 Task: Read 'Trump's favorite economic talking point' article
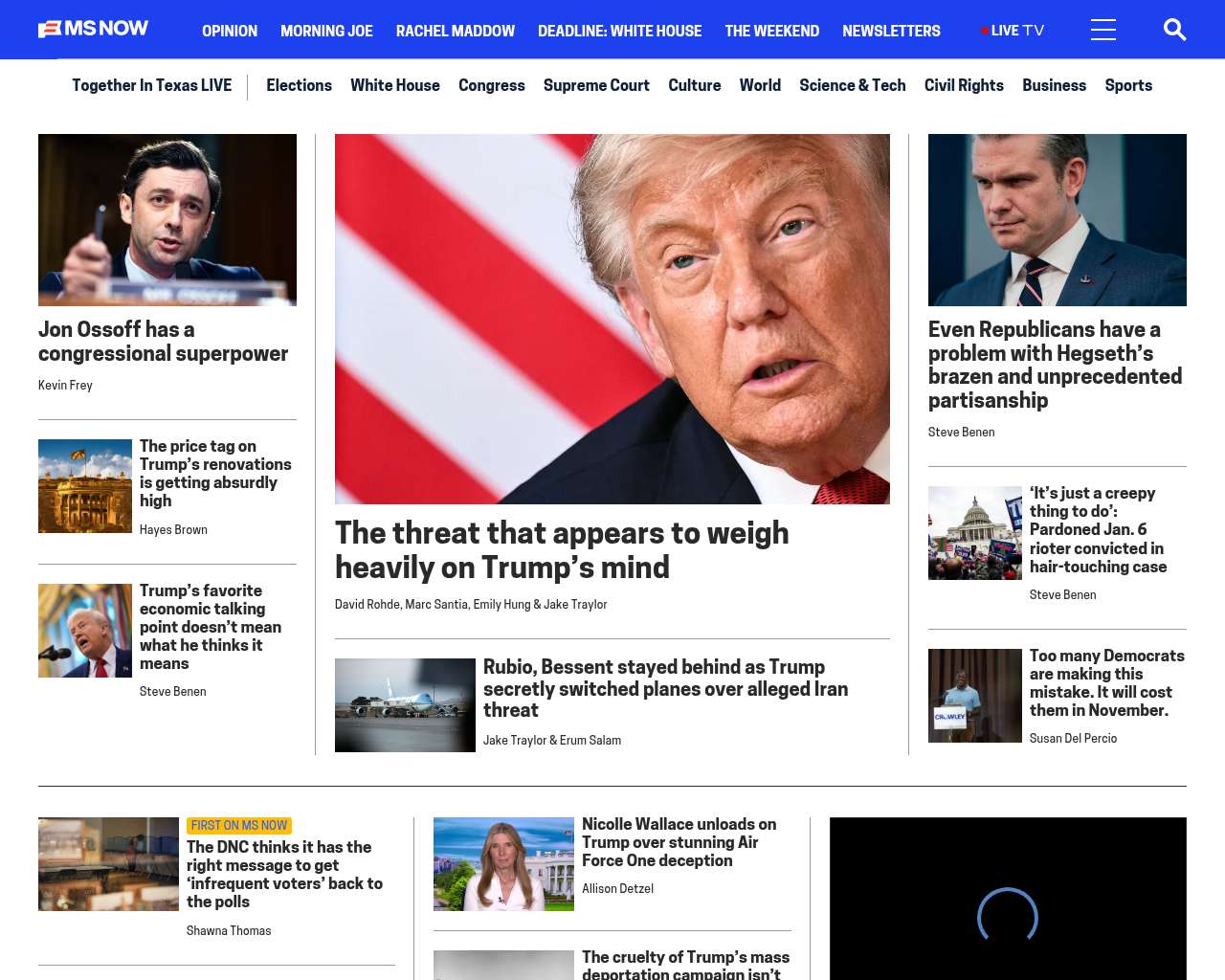point(211,627)
